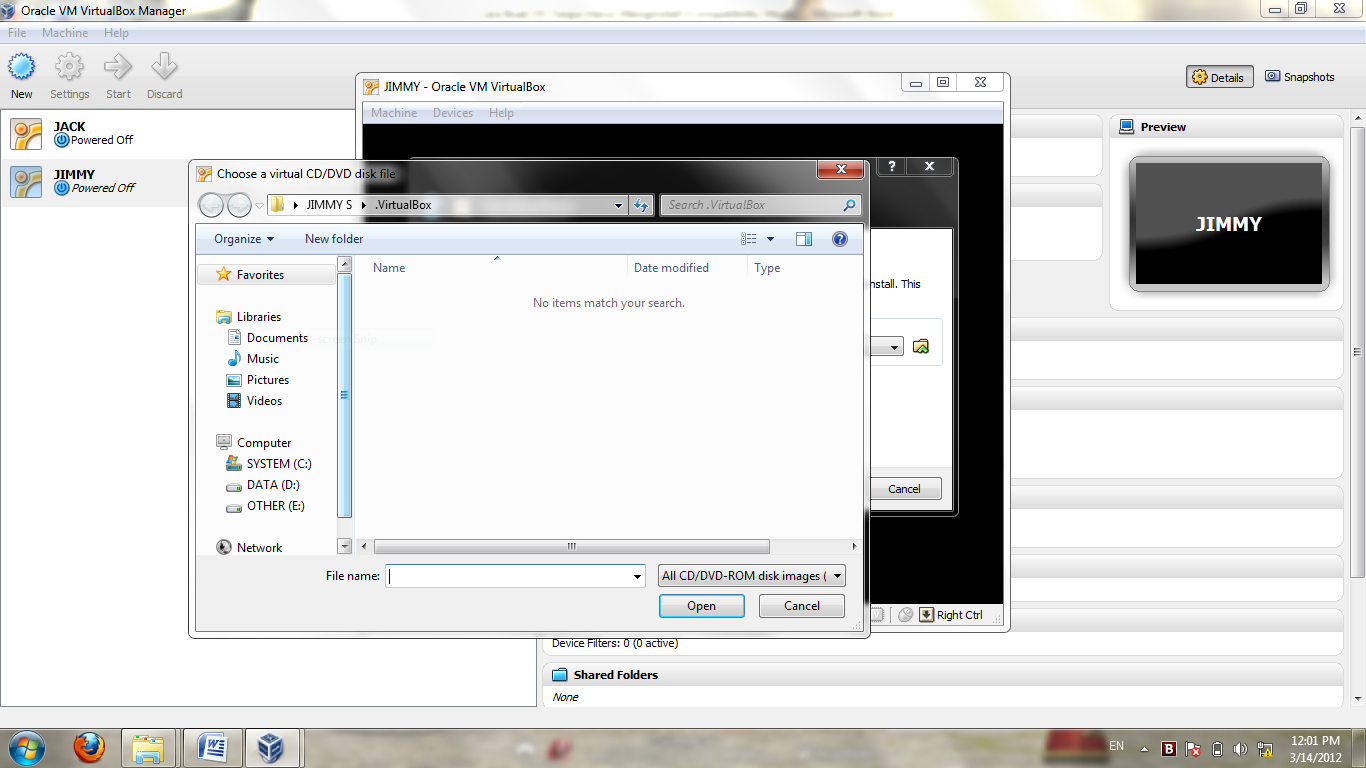Image resolution: width=1366 pixels, height=768 pixels.
Task: Click the navigation pane scrollbar up arrow
Action: (x=345, y=265)
